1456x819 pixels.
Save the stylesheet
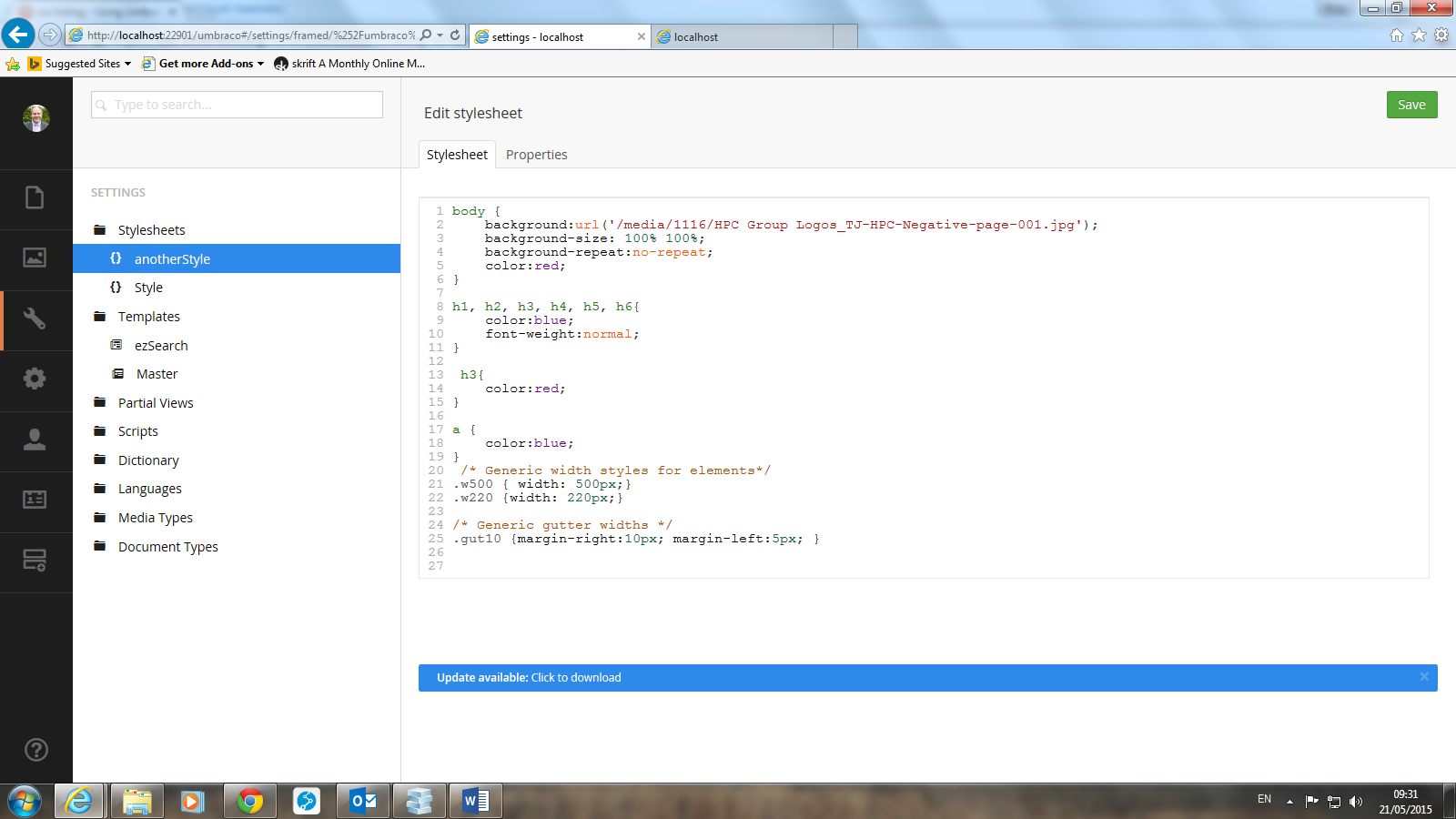(x=1411, y=105)
